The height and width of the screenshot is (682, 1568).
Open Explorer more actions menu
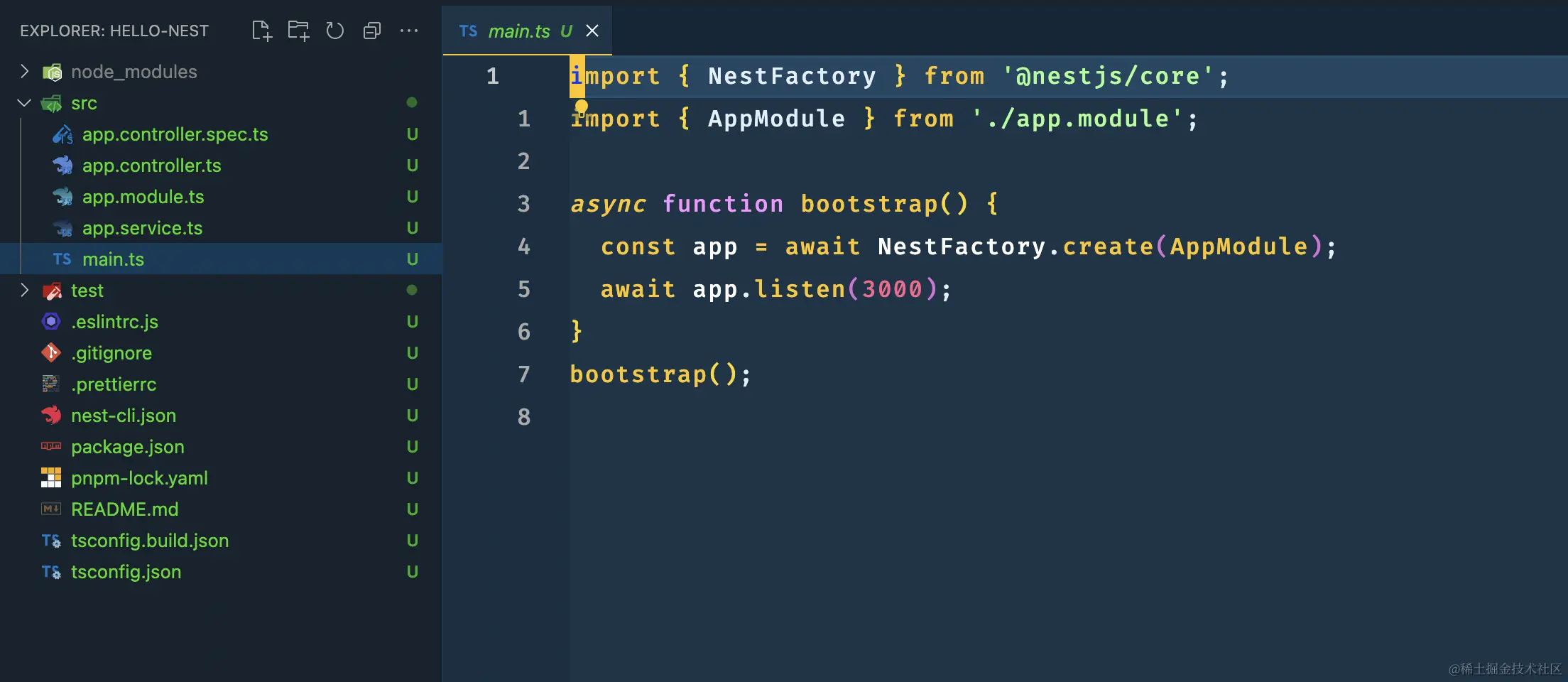click(x=409, y=31)
